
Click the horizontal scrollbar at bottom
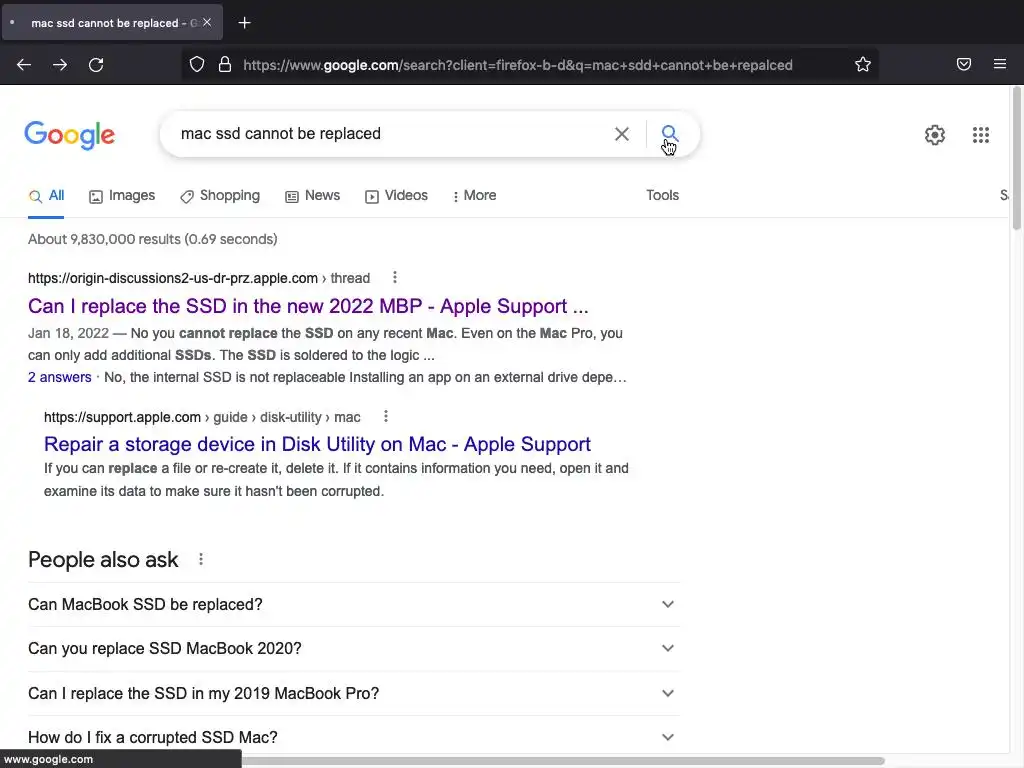click(563, 761)
